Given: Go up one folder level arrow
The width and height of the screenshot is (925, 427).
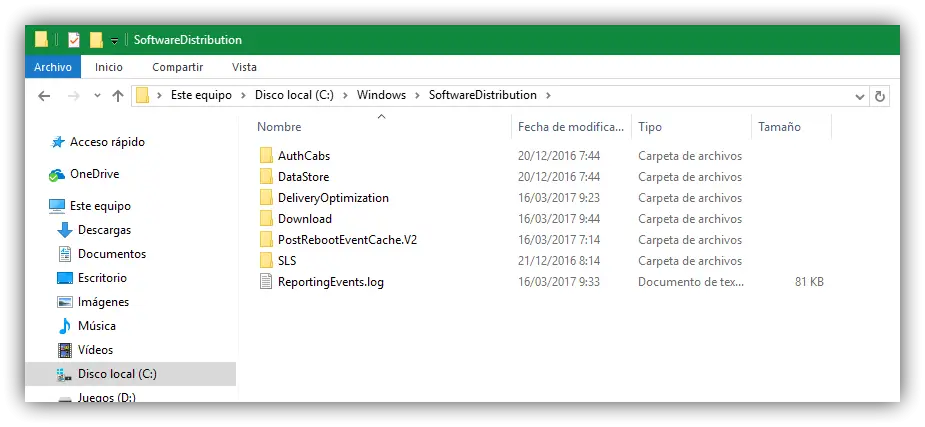Looking at the screenshot, I should [118, 96].
